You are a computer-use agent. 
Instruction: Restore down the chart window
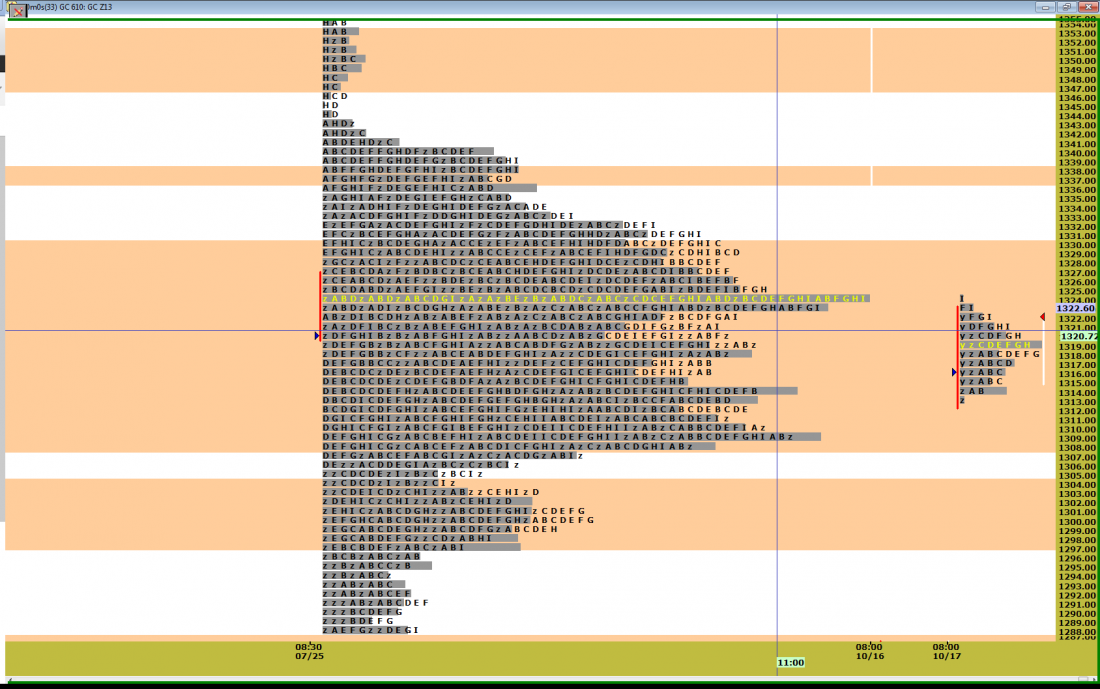1067,6
